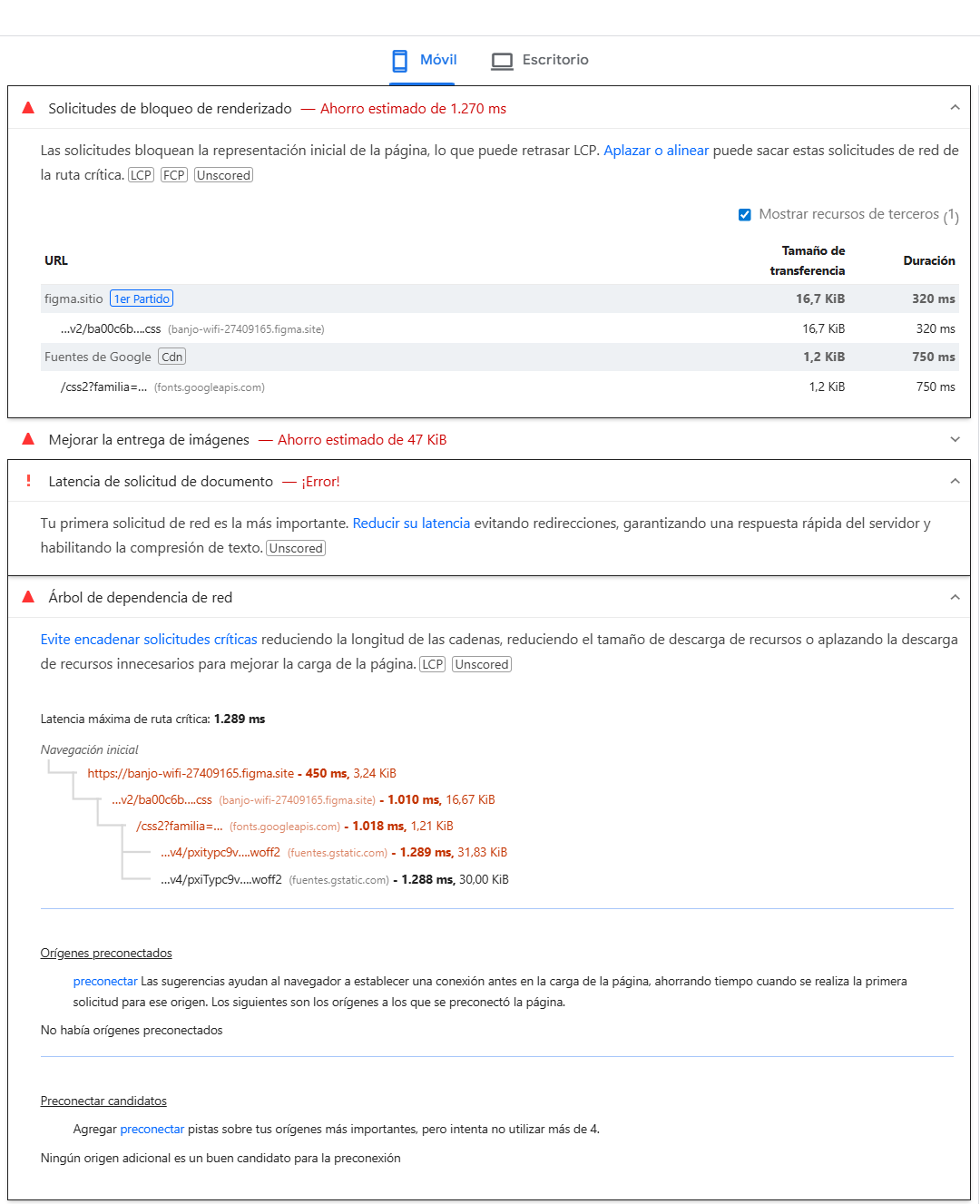Click the 1er Partido badge

point(142,299)
